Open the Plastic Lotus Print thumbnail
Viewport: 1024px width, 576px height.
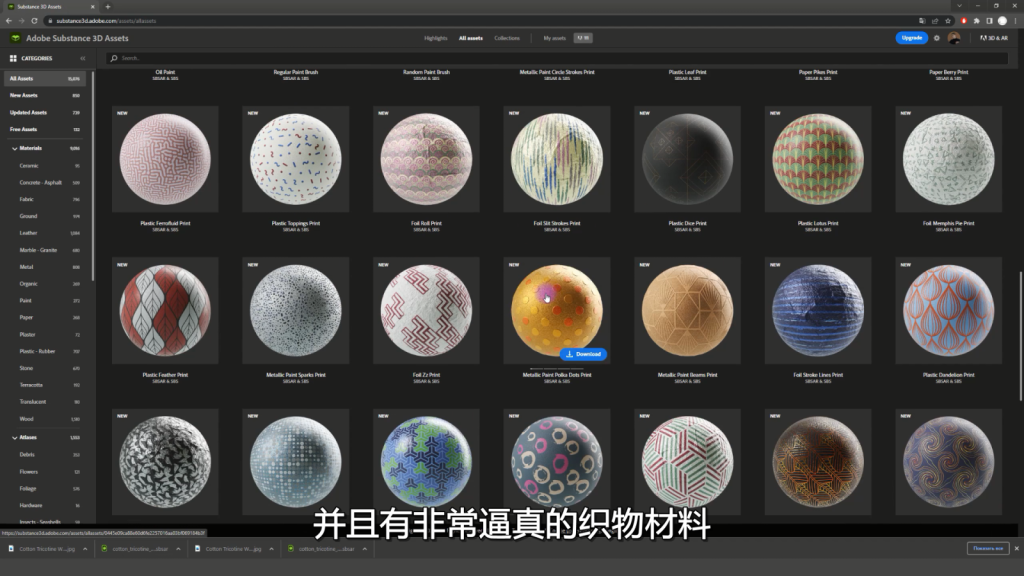pyautogui.click(x=818, y=159)
